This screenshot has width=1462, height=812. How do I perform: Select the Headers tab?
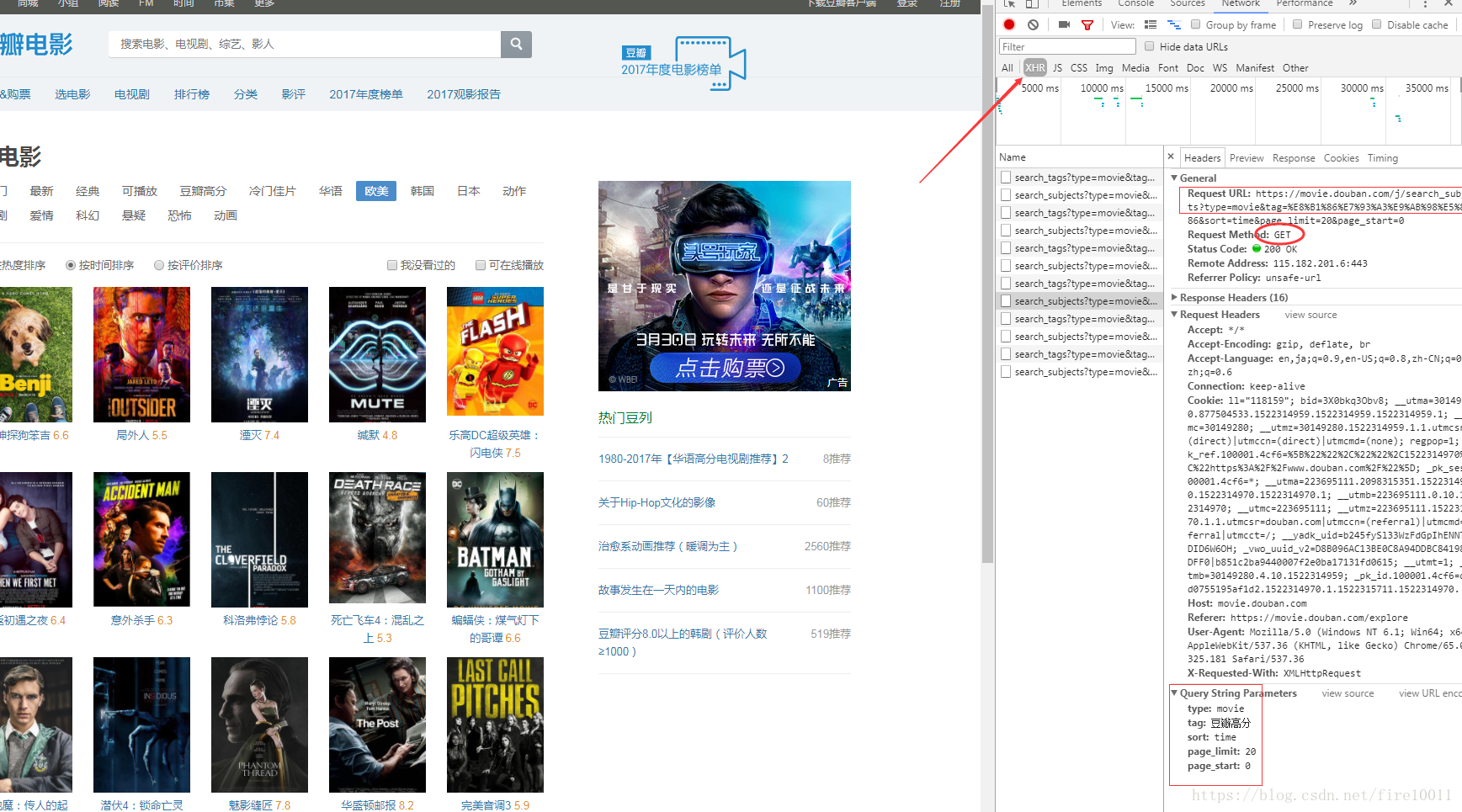(x=1202, y=158)
